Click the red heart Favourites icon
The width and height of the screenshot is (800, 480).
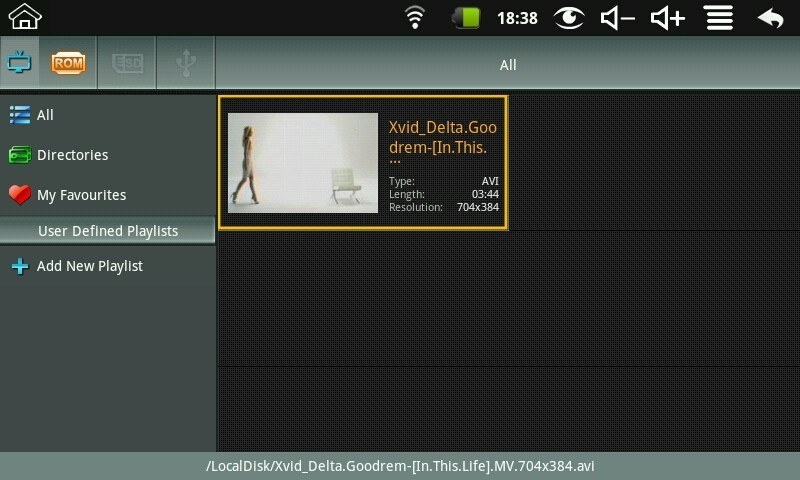[x=20, y=194]
